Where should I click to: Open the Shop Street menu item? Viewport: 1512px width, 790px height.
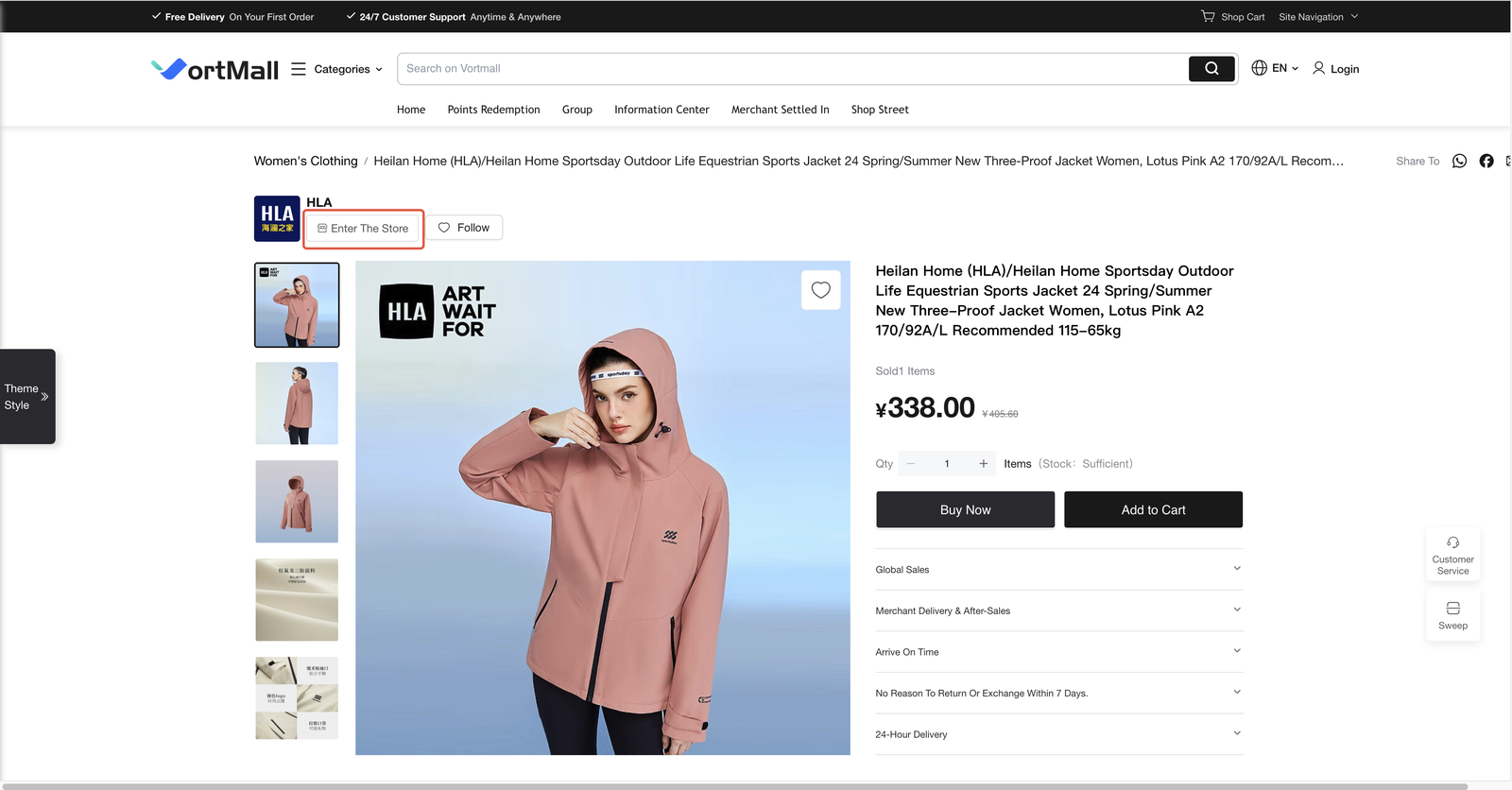[x=880, y=110]
